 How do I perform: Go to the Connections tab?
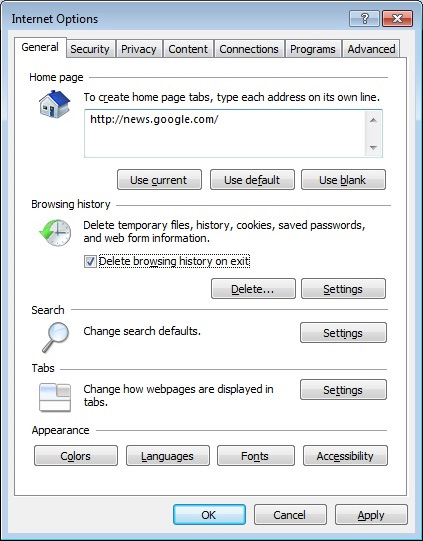click(x=249, y=49)
